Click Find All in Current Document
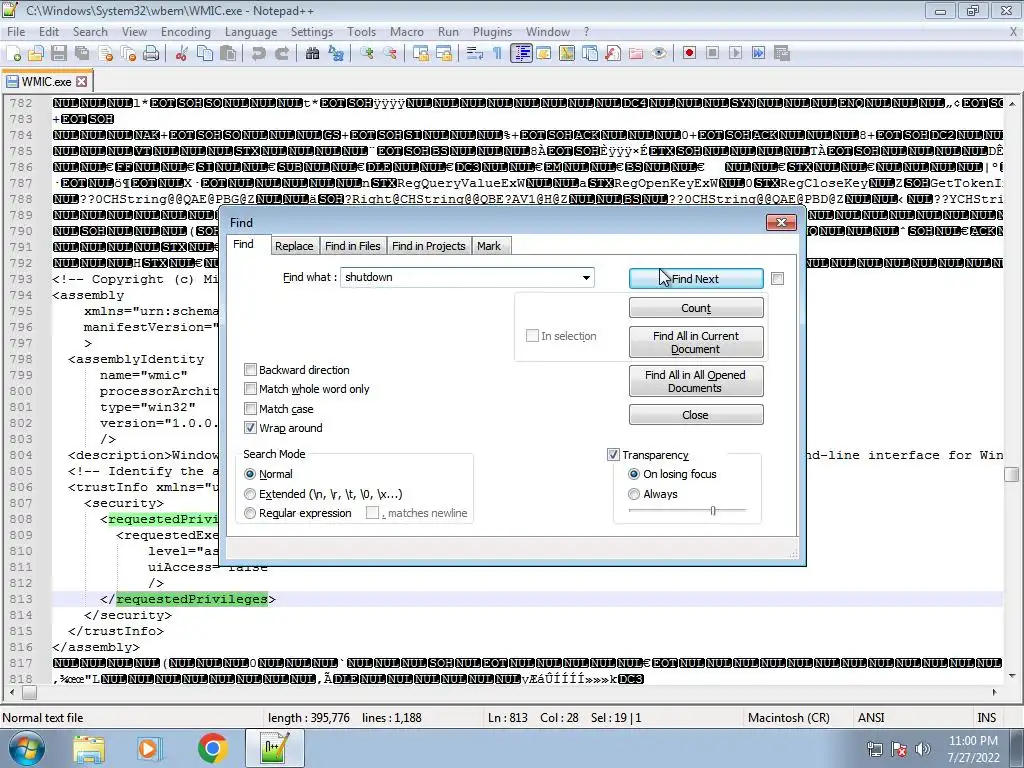The width and height of the screenshot is (1024, 768). pos(696,342)
